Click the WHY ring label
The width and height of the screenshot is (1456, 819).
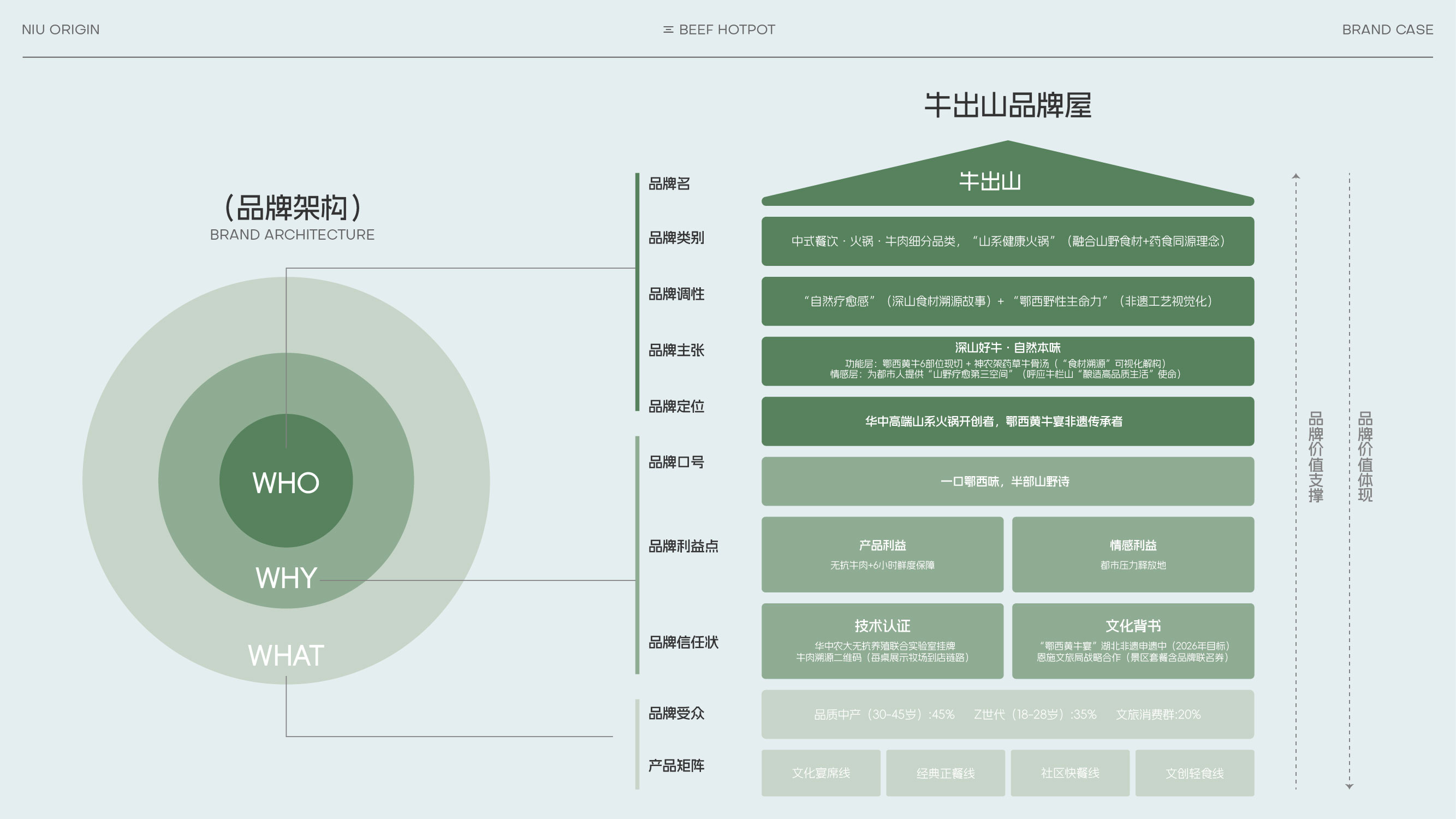pos(286,578)
